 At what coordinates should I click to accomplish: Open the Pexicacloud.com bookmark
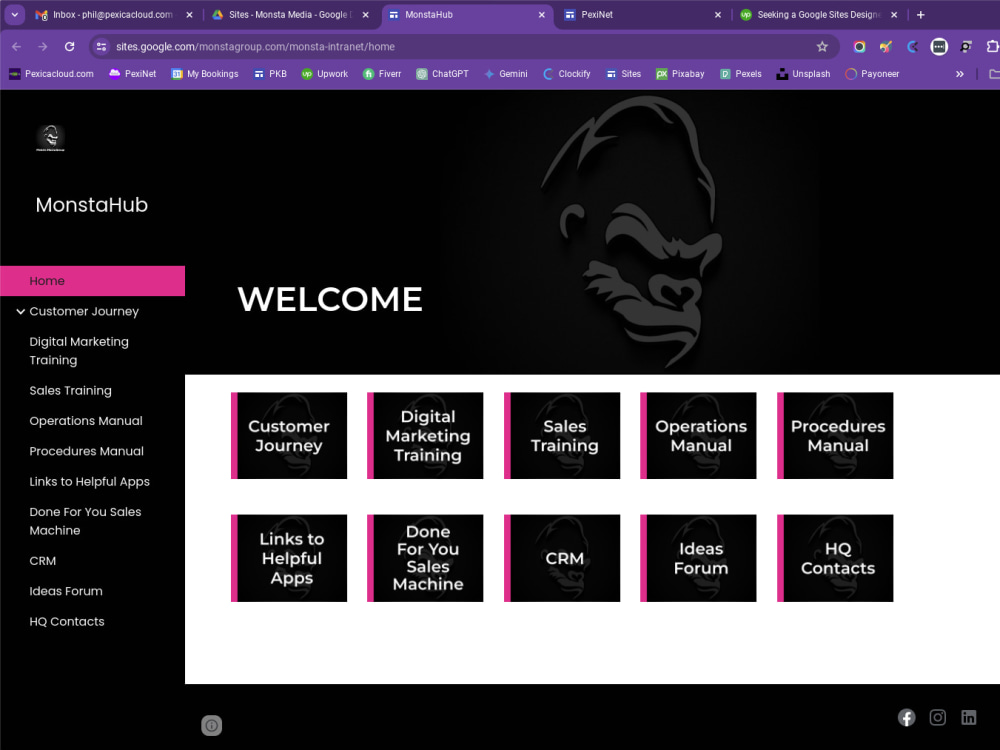pyautogui.click(x=52, y=74)
